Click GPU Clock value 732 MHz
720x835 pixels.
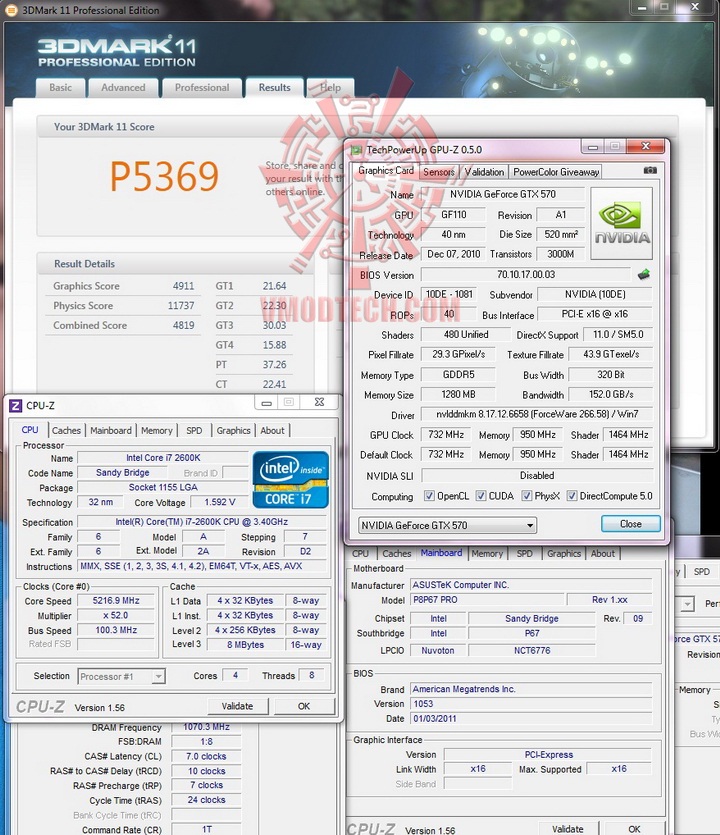pos(446,435)
